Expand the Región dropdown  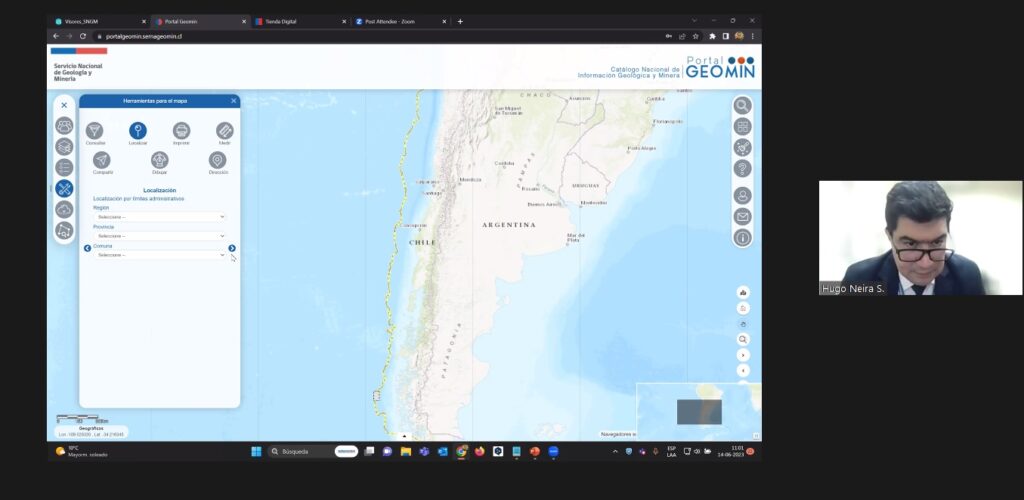pyautogui.click(x=160, y=217)
